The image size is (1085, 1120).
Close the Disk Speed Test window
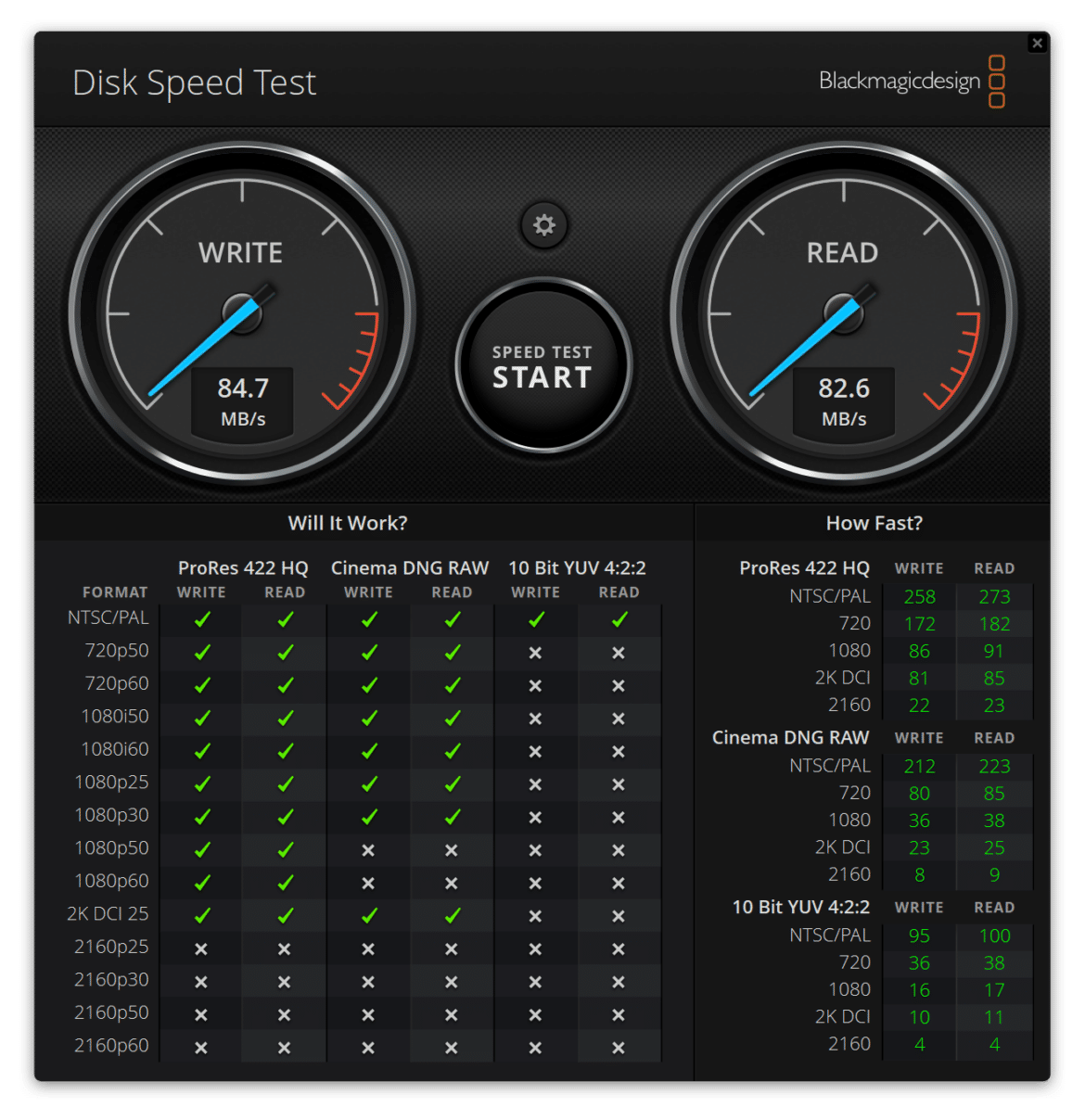(1038, 43)
